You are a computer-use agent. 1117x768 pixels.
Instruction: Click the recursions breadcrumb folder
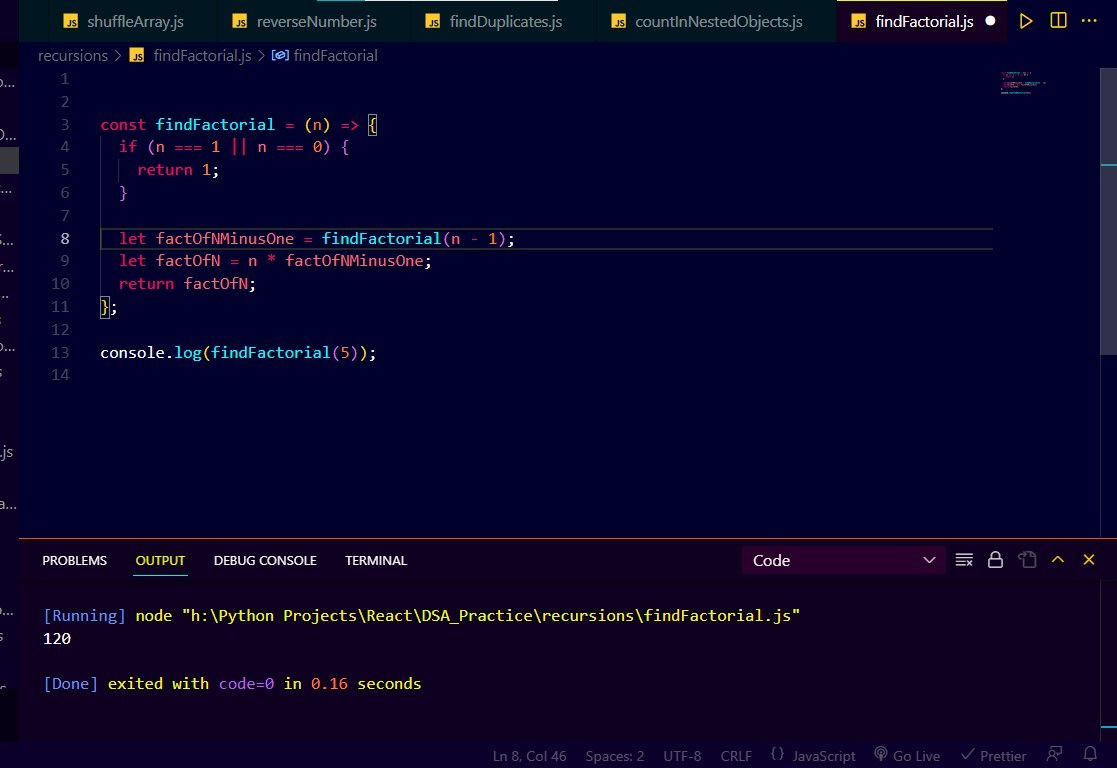coord(73,56)
